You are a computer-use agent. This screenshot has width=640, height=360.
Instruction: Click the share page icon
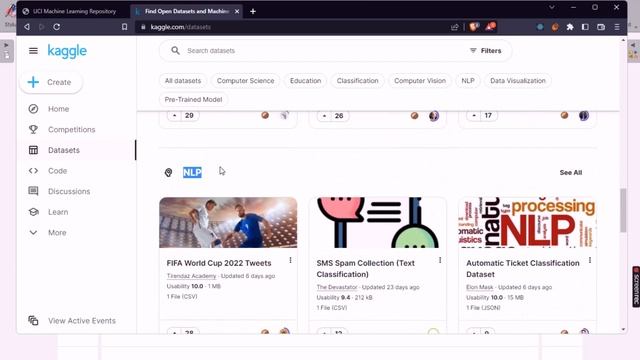pos(455,27)
